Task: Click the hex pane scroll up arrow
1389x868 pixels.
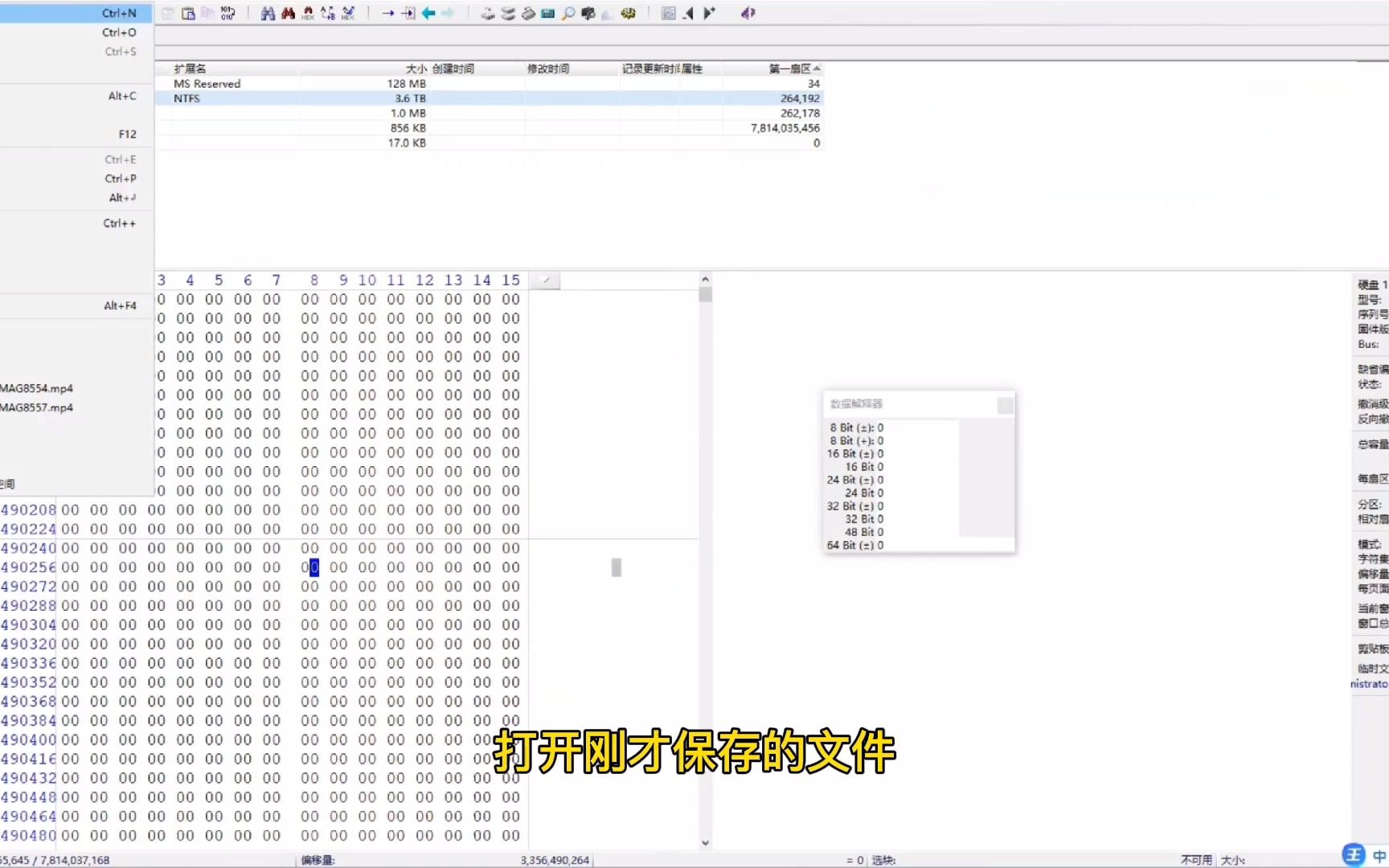Action: (x=705, y=280)
